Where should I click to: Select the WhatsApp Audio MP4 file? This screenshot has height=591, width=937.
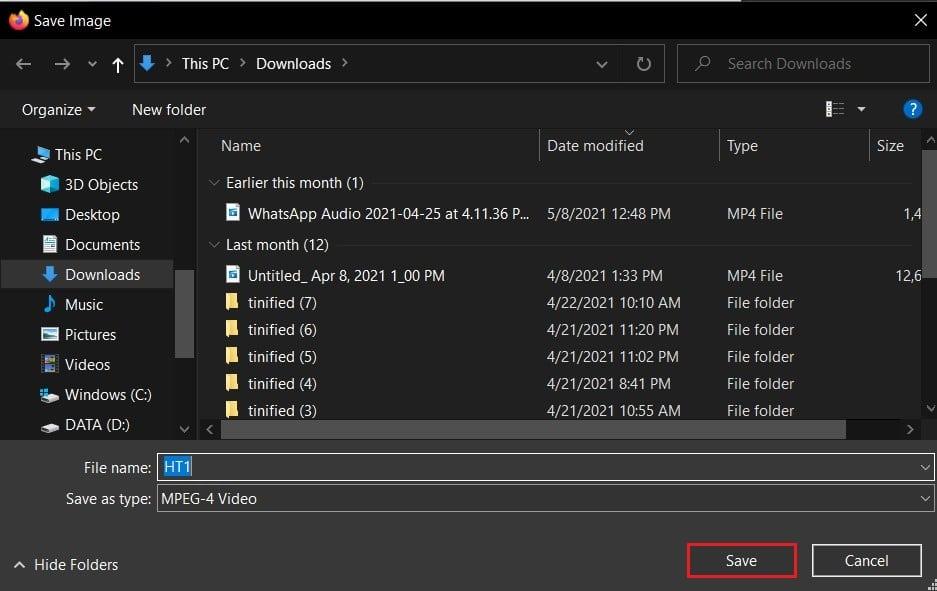pos(388,213)
